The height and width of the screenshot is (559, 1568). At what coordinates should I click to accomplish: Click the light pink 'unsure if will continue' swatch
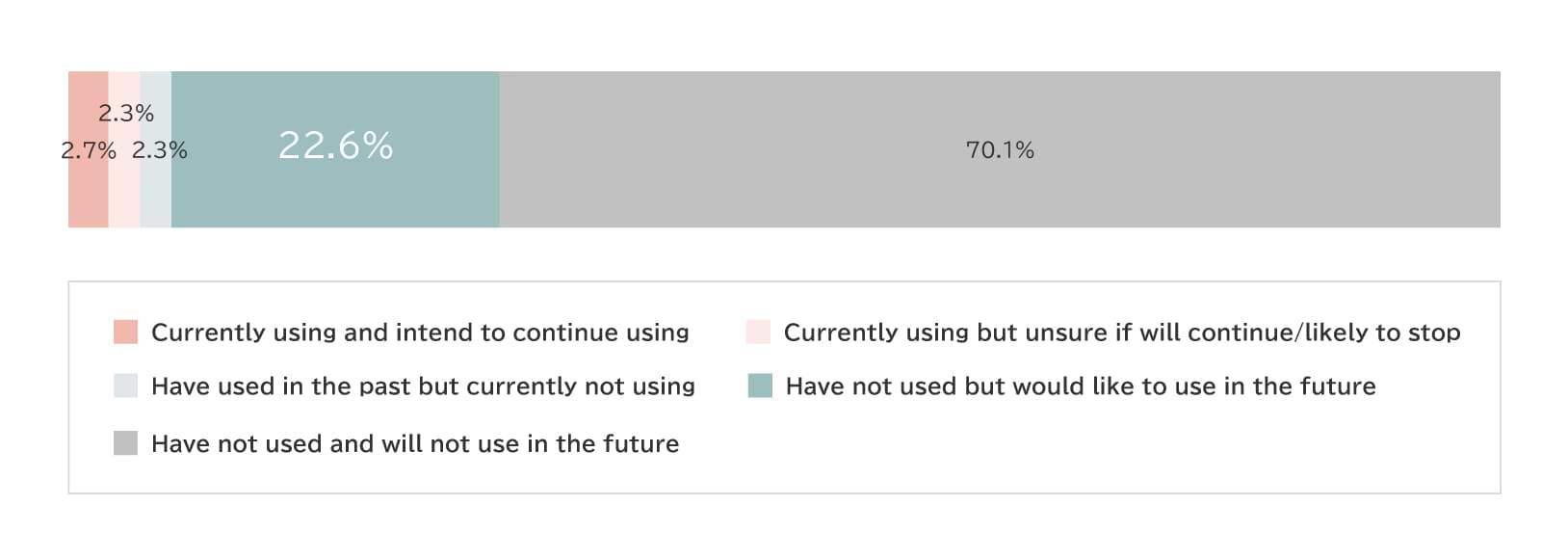click(x=758, y=333)
